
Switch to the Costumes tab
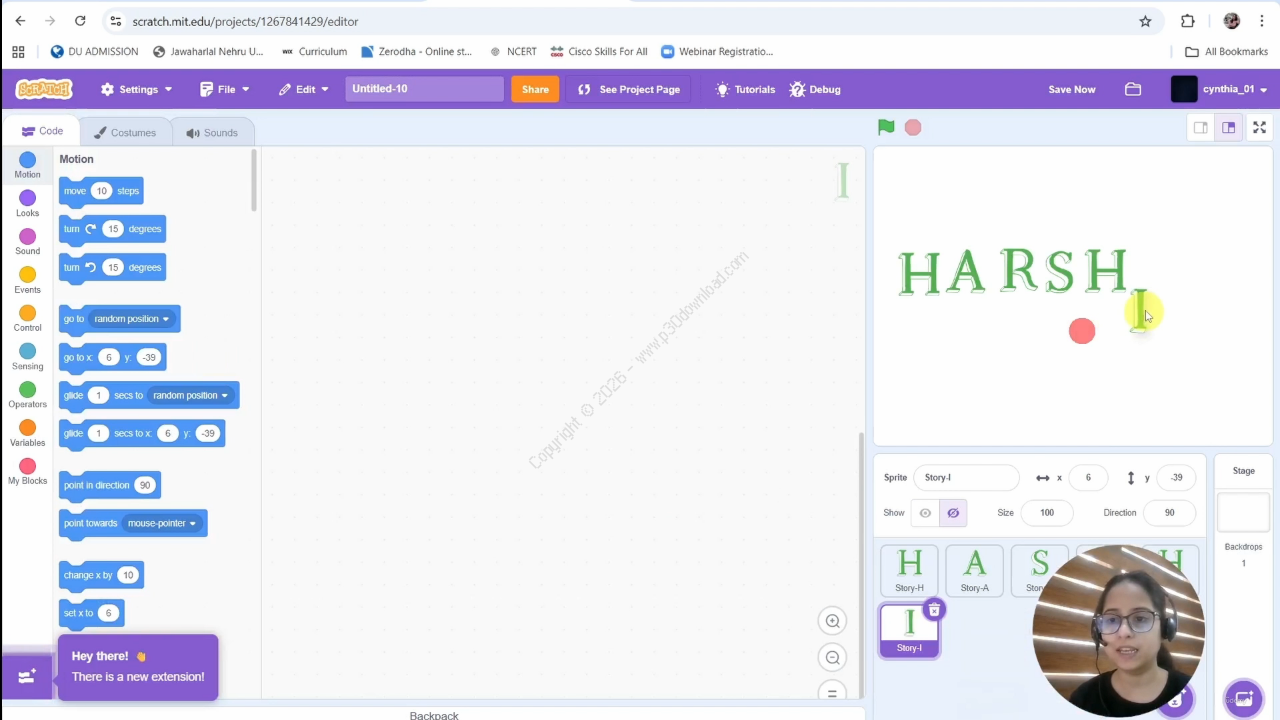tap(125, 132)
